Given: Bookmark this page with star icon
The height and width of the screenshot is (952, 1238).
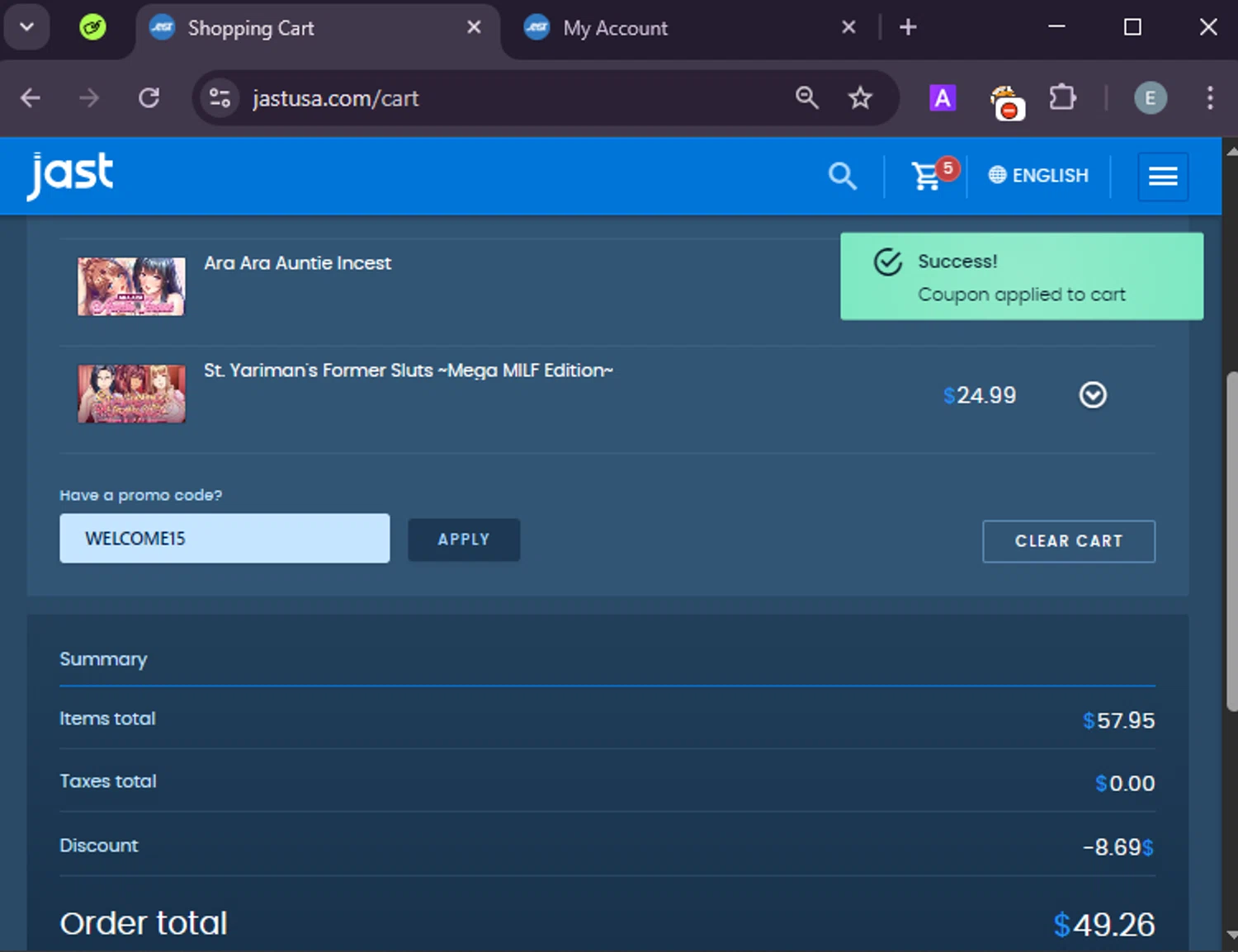Looking at the screenshot, I should 860,97.
